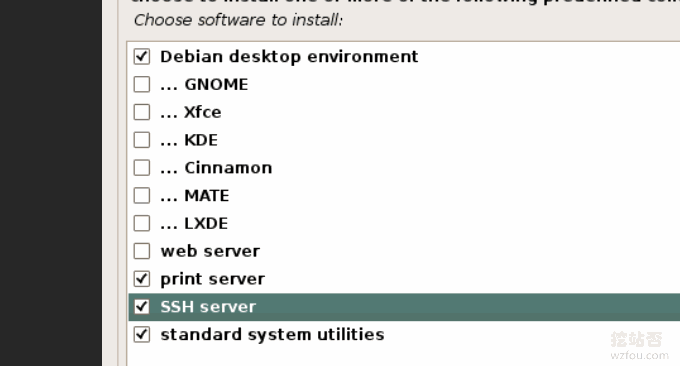Check the KDE option box
Image resolution: width=680 pixels, height=366 pixels.
[142, 140]
